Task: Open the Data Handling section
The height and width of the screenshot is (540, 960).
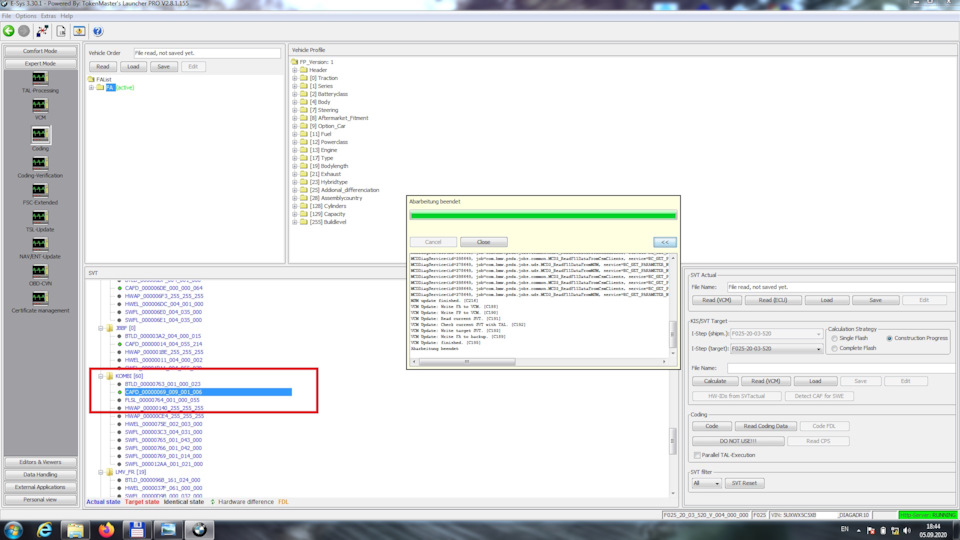Action: tap(40, 474)
